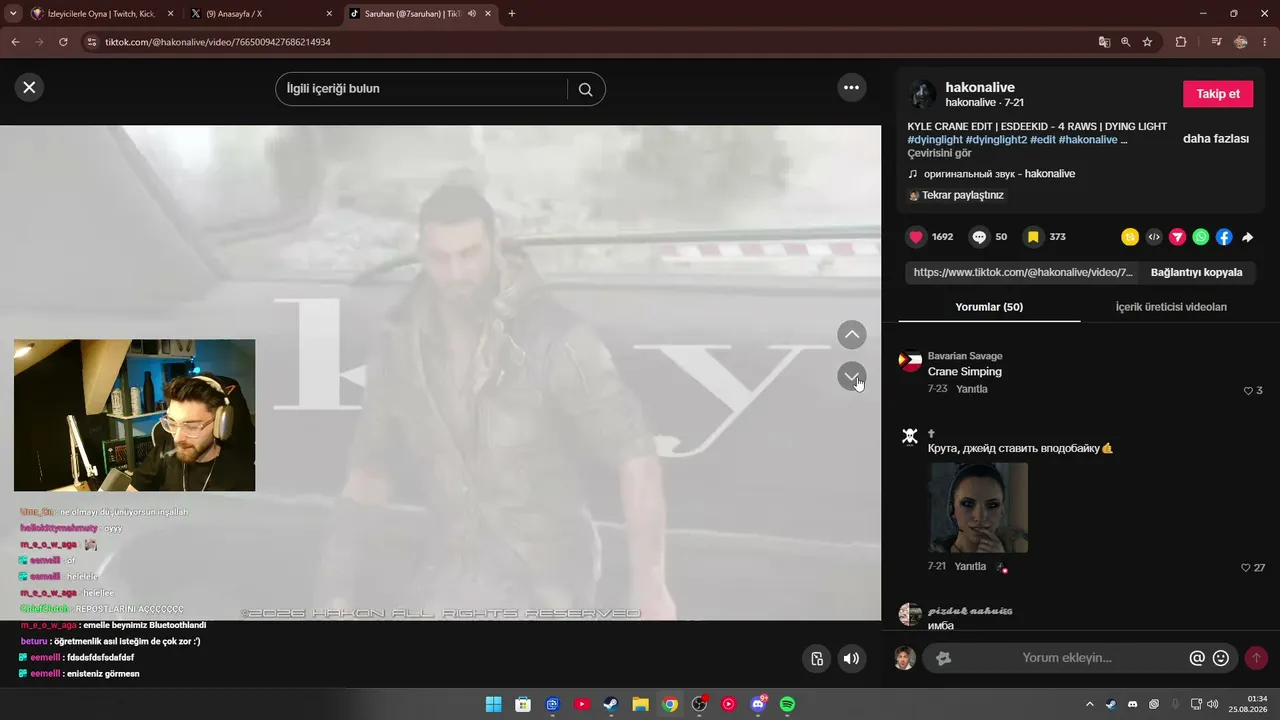Open Discord from the taskbar
Image resolution: width=1280 pixels, height=720 pixels.
[x=758, y=704]
